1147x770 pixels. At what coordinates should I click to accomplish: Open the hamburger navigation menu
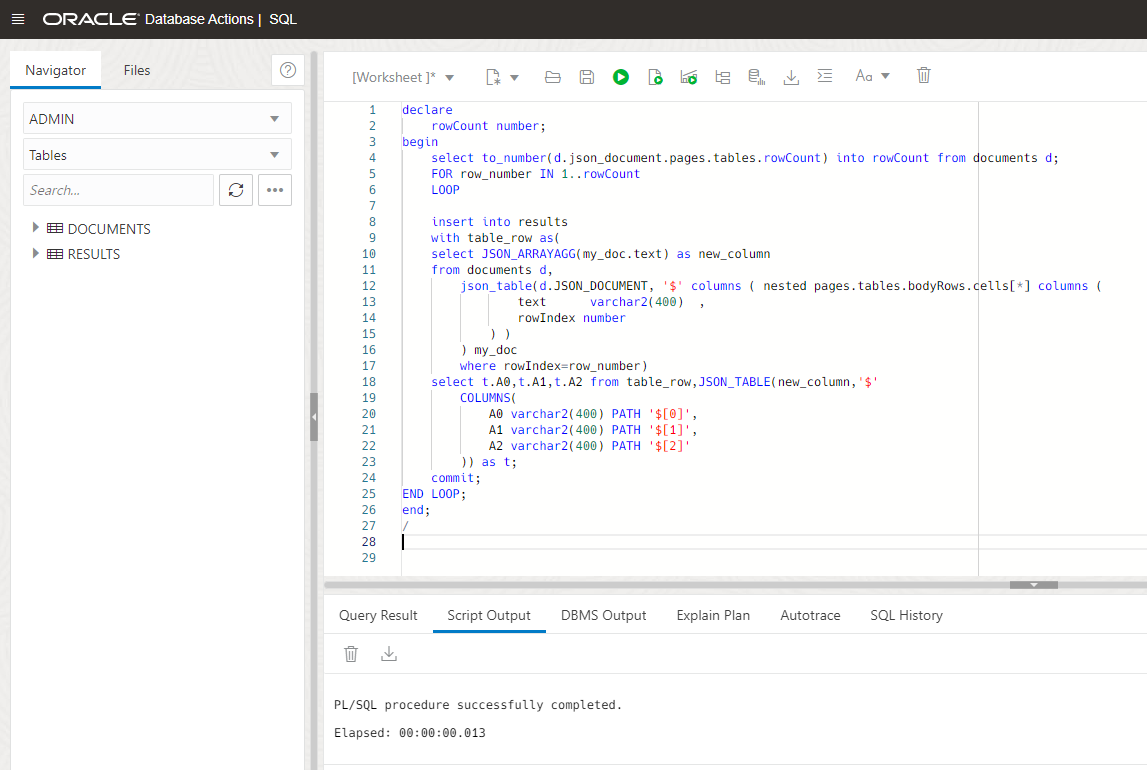(18, 19)
